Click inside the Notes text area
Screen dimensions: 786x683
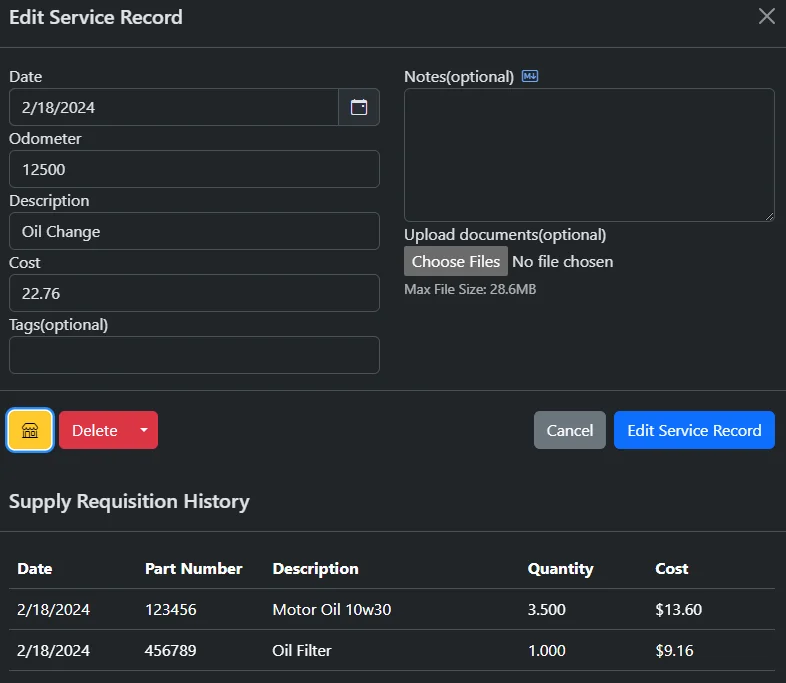589,155
